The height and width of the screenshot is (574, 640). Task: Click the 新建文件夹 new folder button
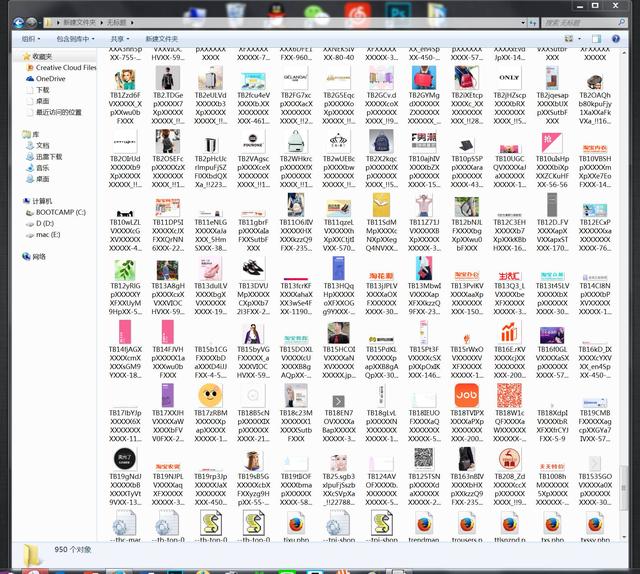point(162,38)
